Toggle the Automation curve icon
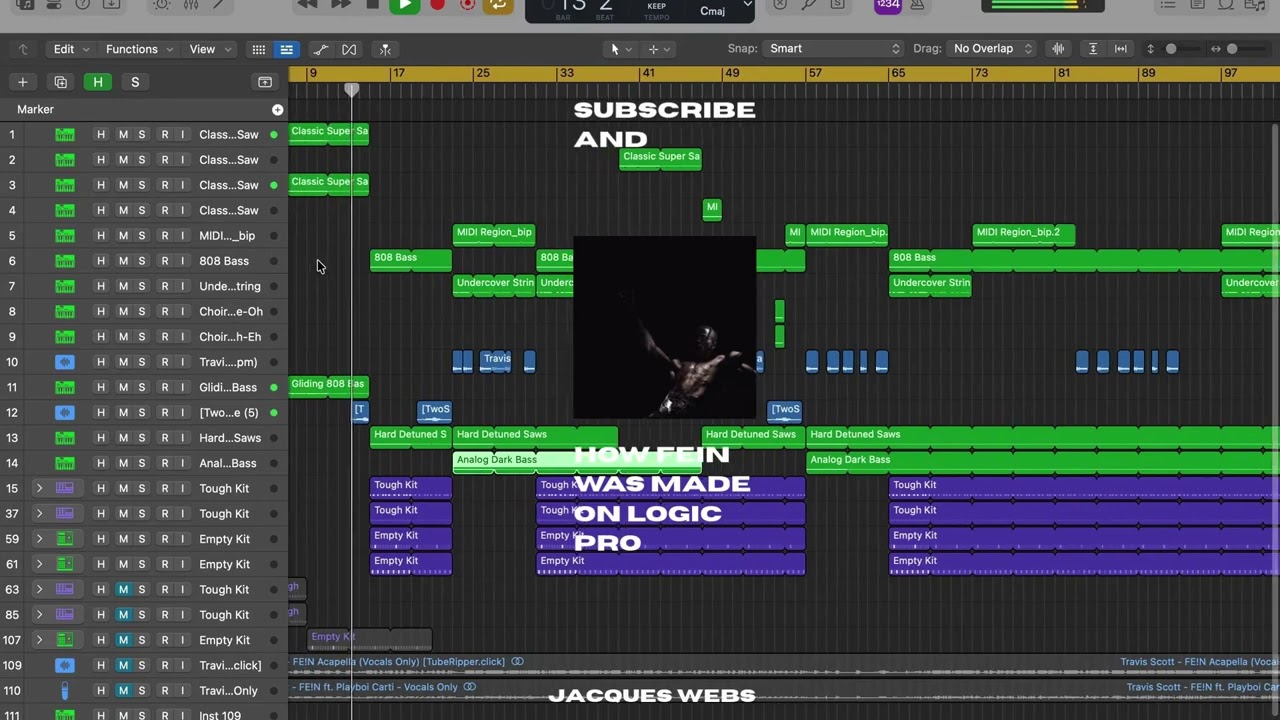 (321, 49)
